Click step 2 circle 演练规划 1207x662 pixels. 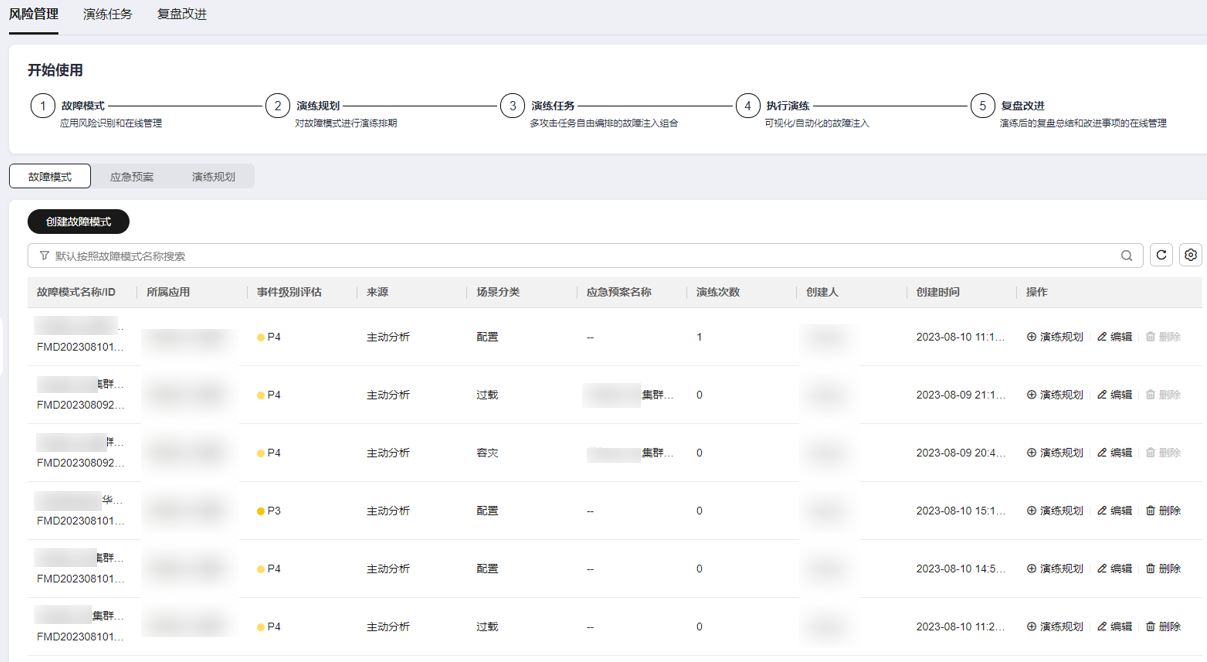tap(278, 106)
